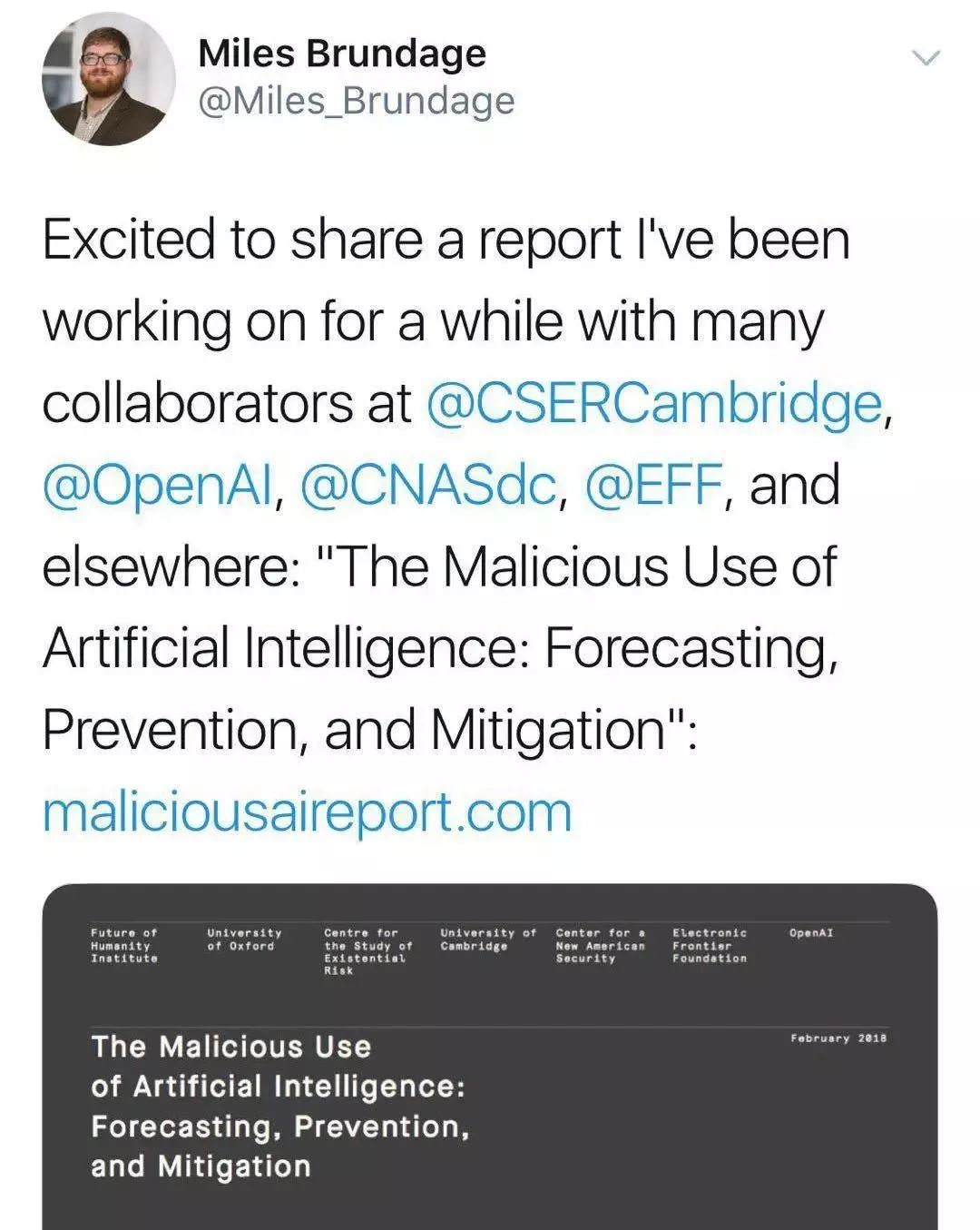
Task: Open the @CSERCambridge mention
Action: 653,404
